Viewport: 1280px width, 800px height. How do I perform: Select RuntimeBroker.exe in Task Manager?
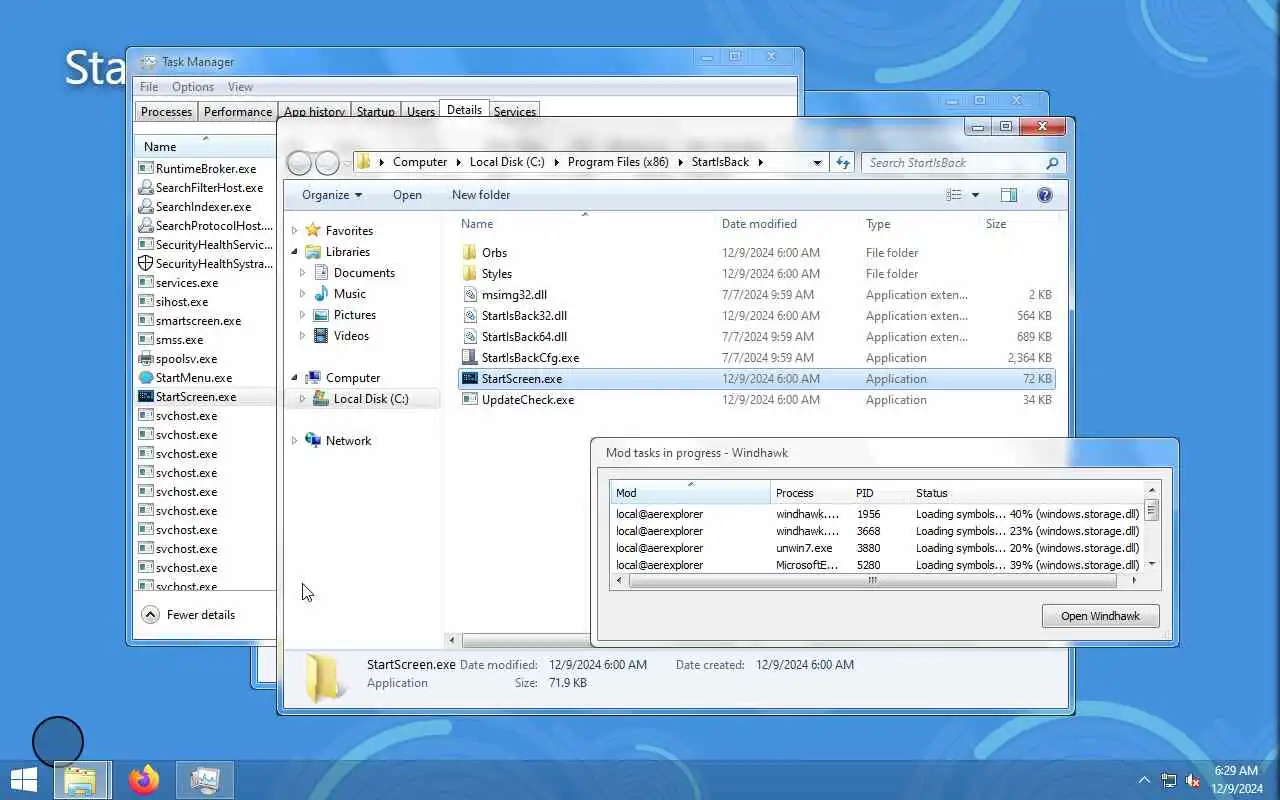(x=206, y=169)
